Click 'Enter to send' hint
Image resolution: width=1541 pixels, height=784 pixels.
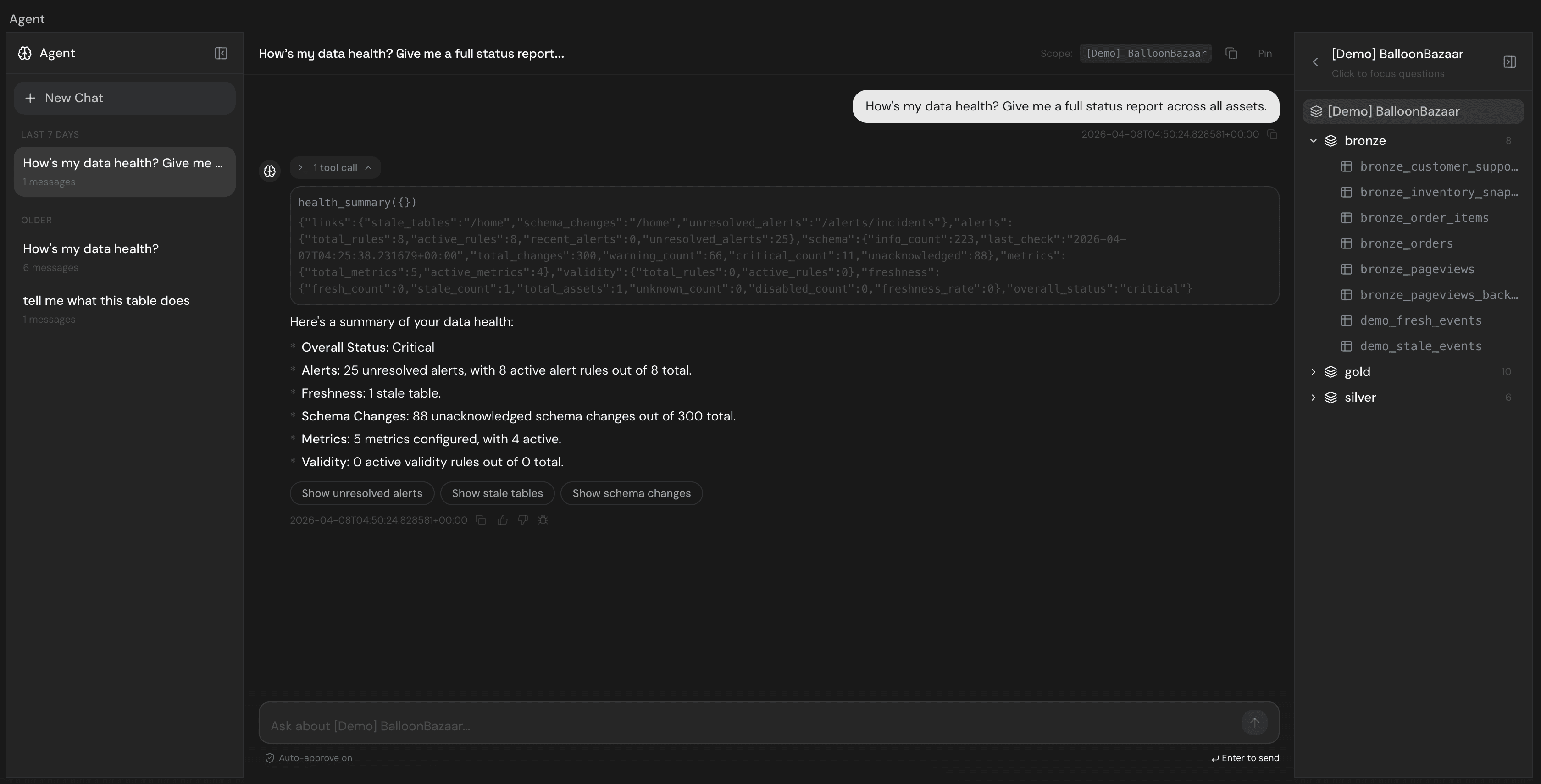(1245, 758)
